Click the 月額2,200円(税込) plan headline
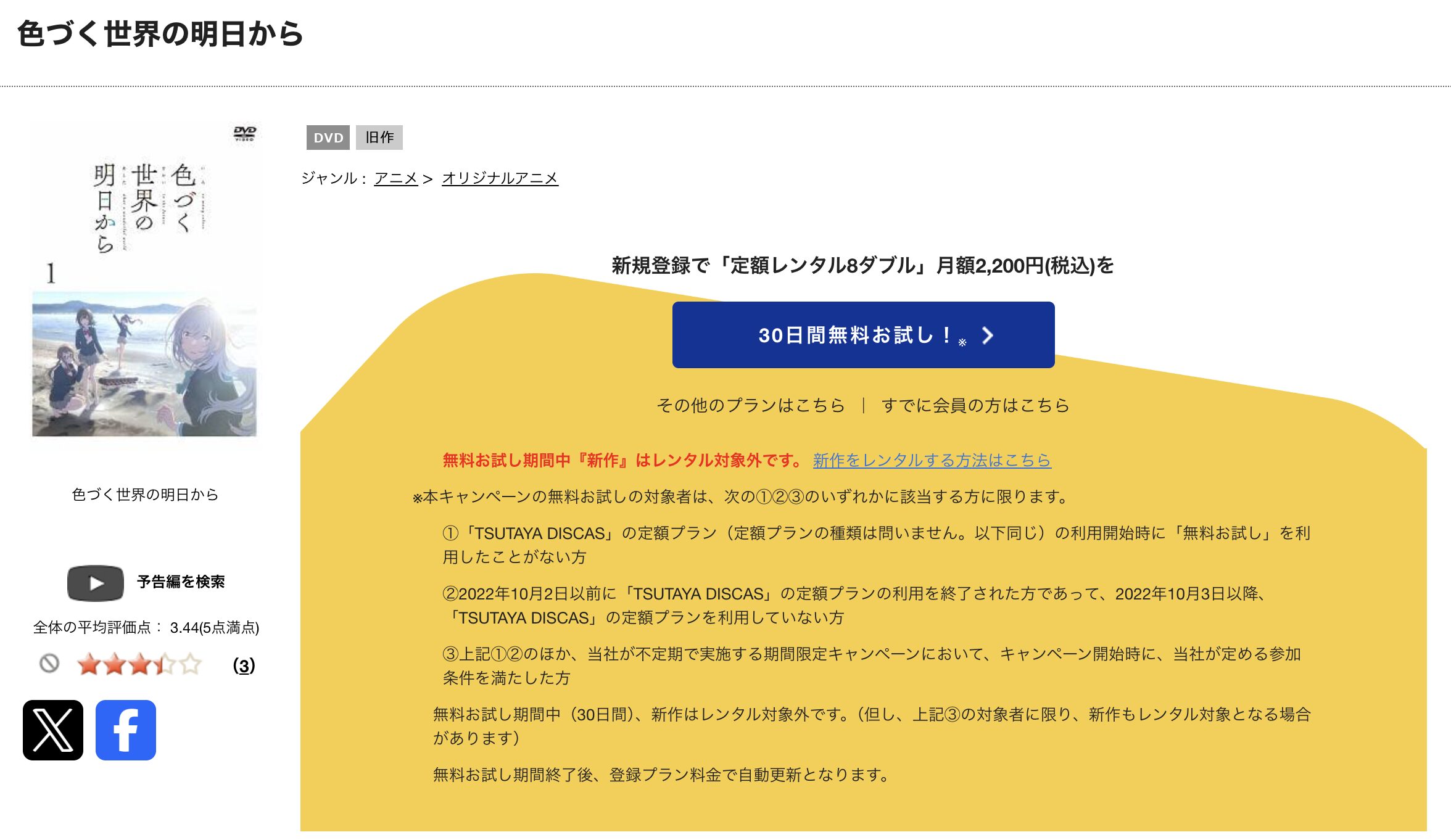This screenshot has width=1451, height=840. click(x=862, y=266)
